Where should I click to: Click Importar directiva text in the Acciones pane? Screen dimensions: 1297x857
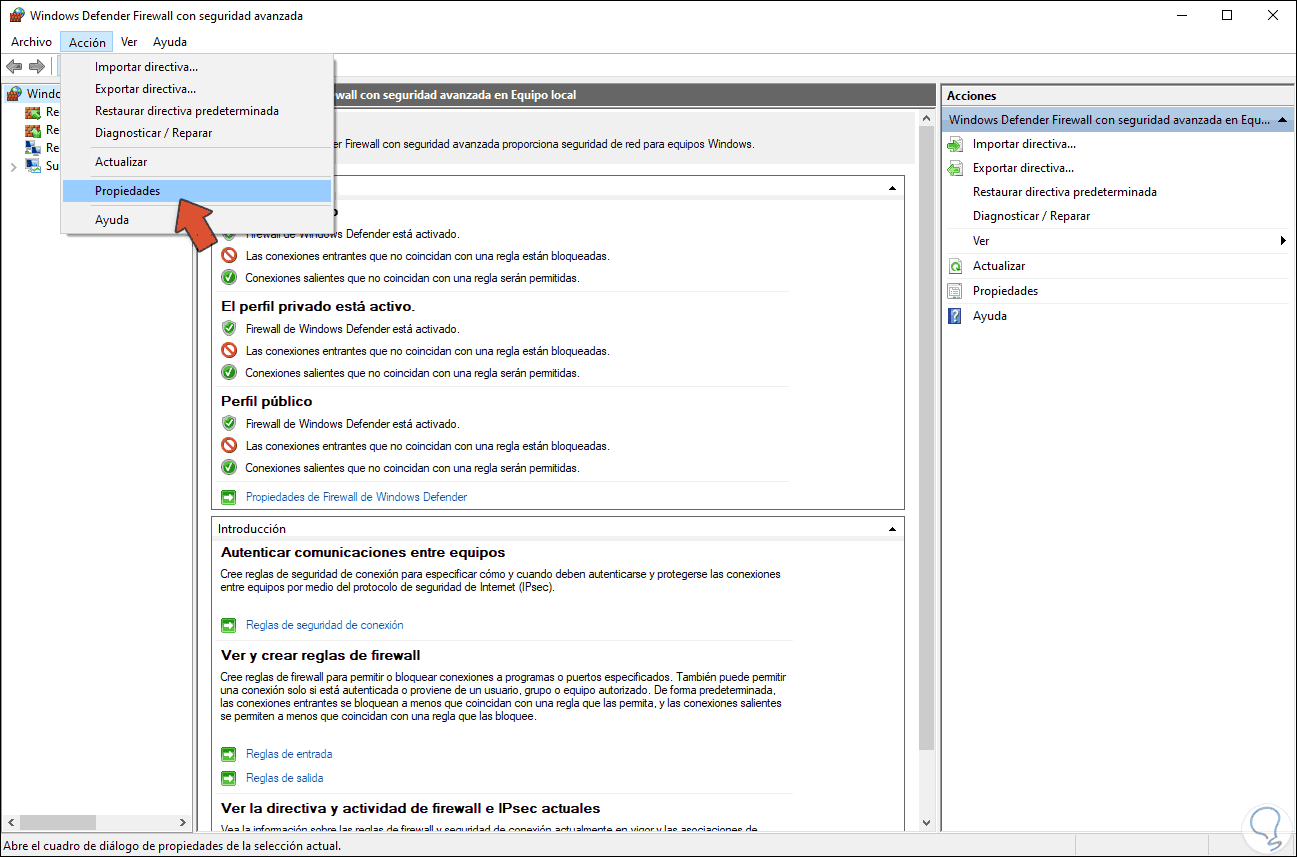pyautogui.click(x=1024, y=144)
